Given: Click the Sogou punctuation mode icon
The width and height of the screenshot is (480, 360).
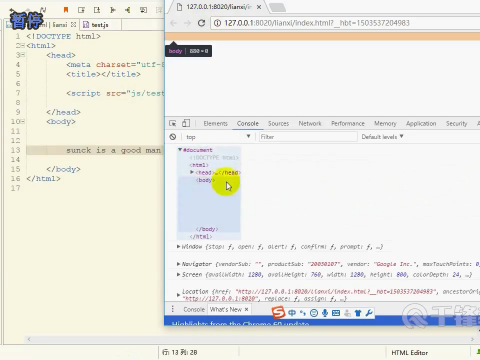Looking at the screenshot, I should [x=303, y=313].
